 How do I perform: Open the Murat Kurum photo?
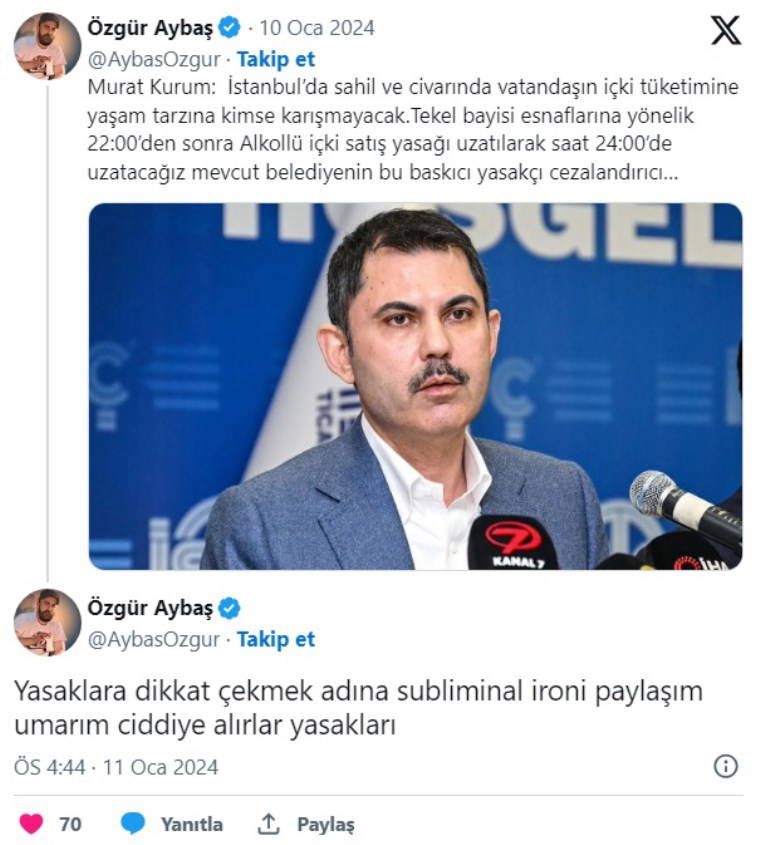pyautogui.click(x=415, y=386)
